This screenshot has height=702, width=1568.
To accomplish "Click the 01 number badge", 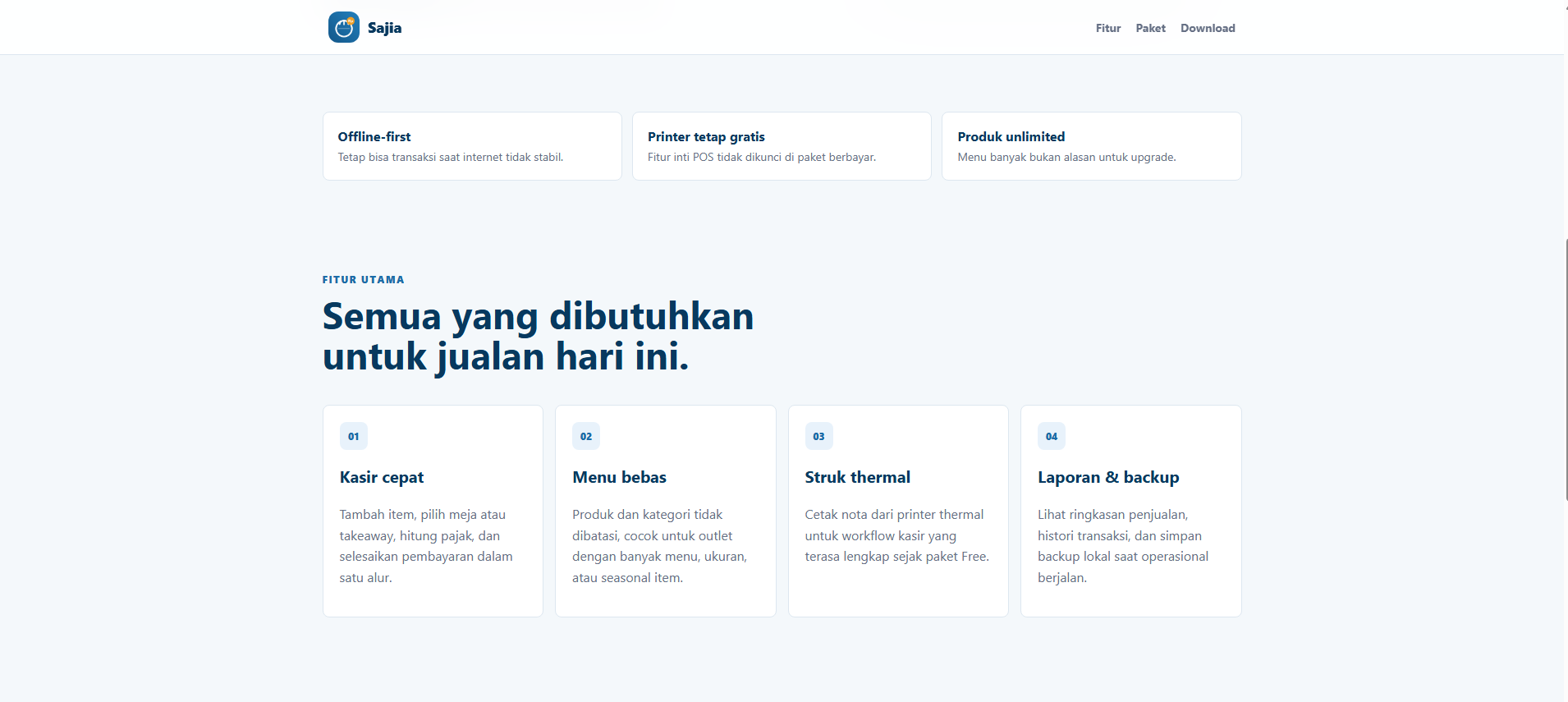I will (x=354, y=436).
